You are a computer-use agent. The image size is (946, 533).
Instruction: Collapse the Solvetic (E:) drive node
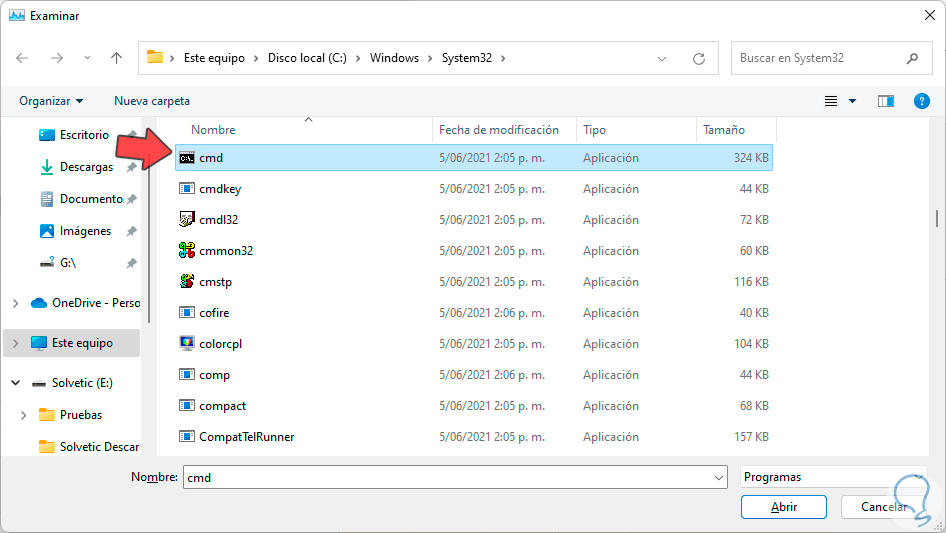15,383
